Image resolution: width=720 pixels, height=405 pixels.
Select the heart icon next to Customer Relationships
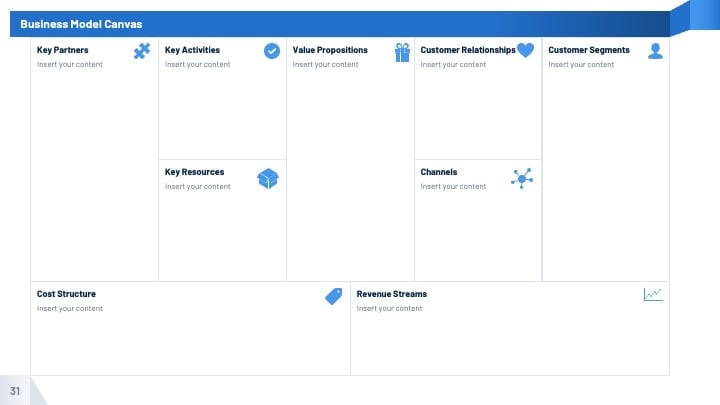(x=525, y=50)
